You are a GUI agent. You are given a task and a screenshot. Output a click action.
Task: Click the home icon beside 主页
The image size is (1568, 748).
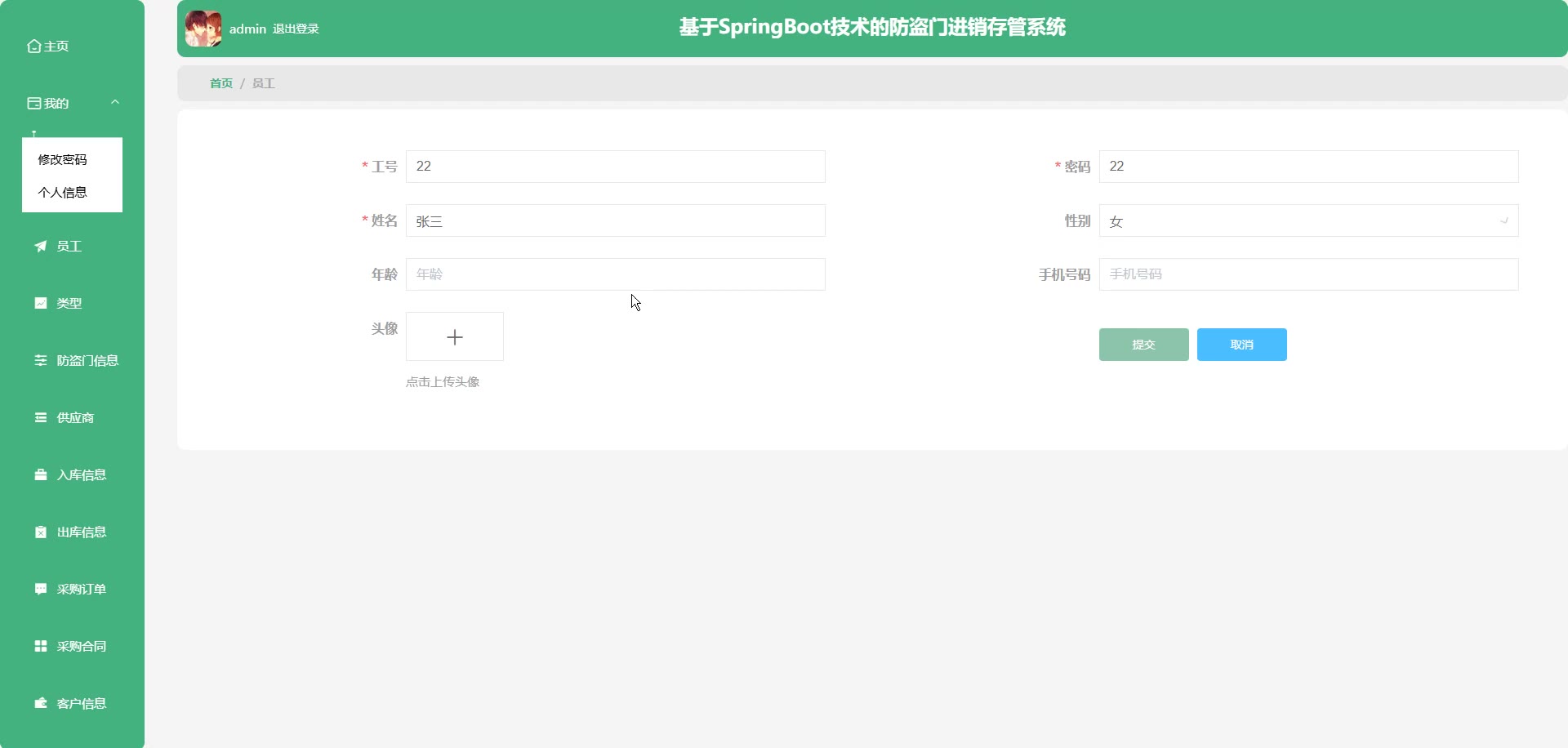(34, 47)
